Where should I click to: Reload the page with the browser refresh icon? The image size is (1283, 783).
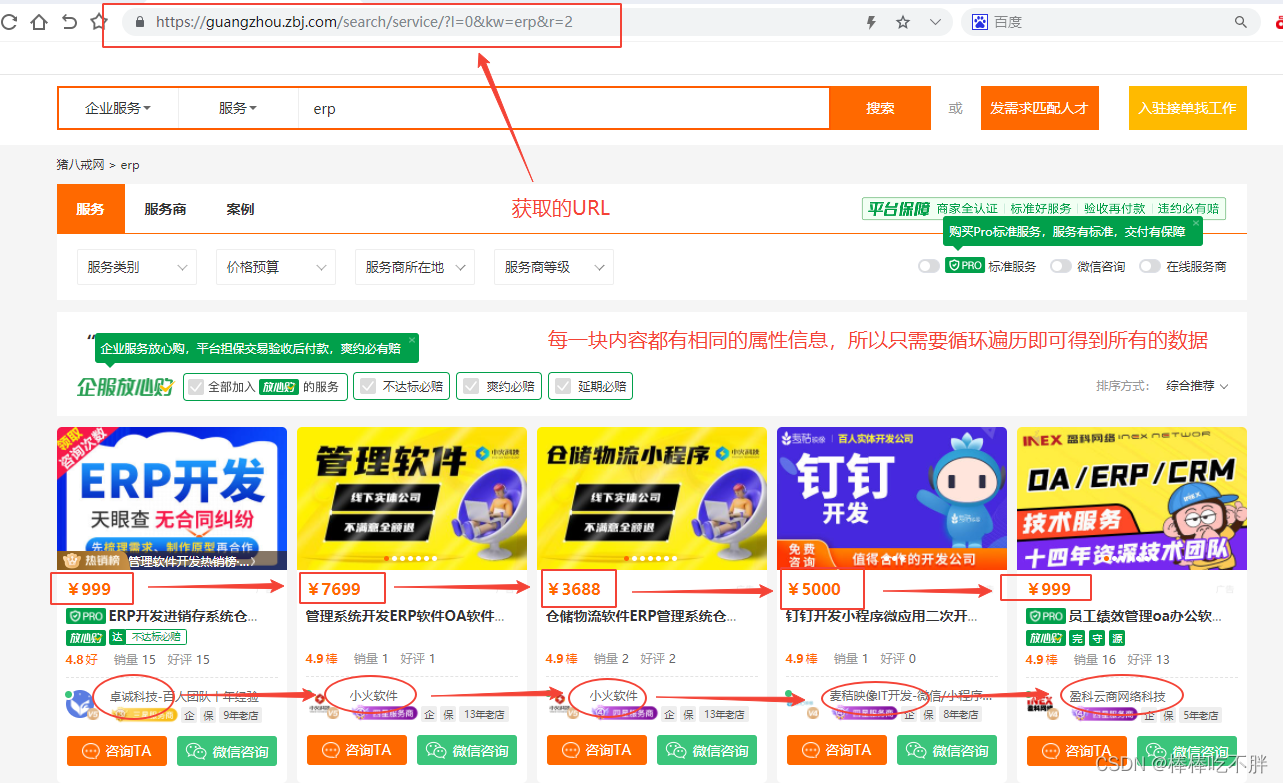tap(8, 22)
